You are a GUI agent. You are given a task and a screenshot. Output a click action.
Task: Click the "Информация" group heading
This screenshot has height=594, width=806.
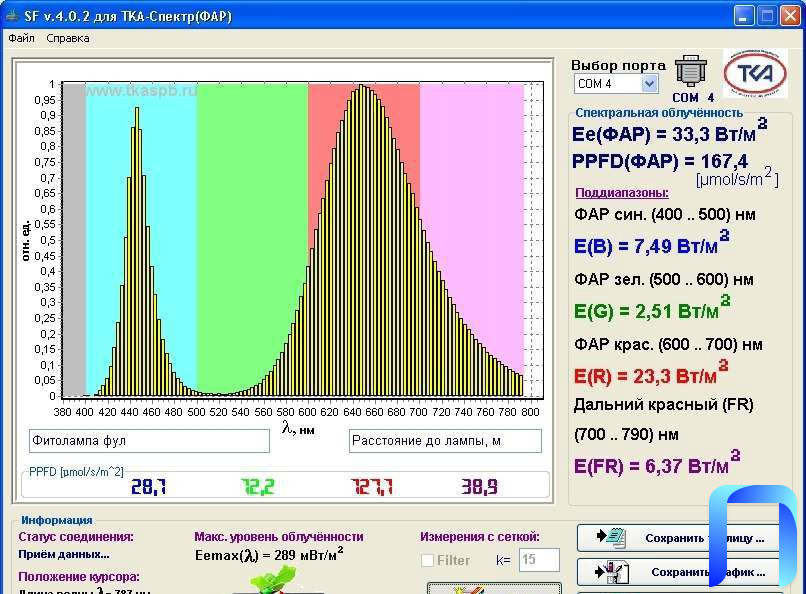coord(57,520)
